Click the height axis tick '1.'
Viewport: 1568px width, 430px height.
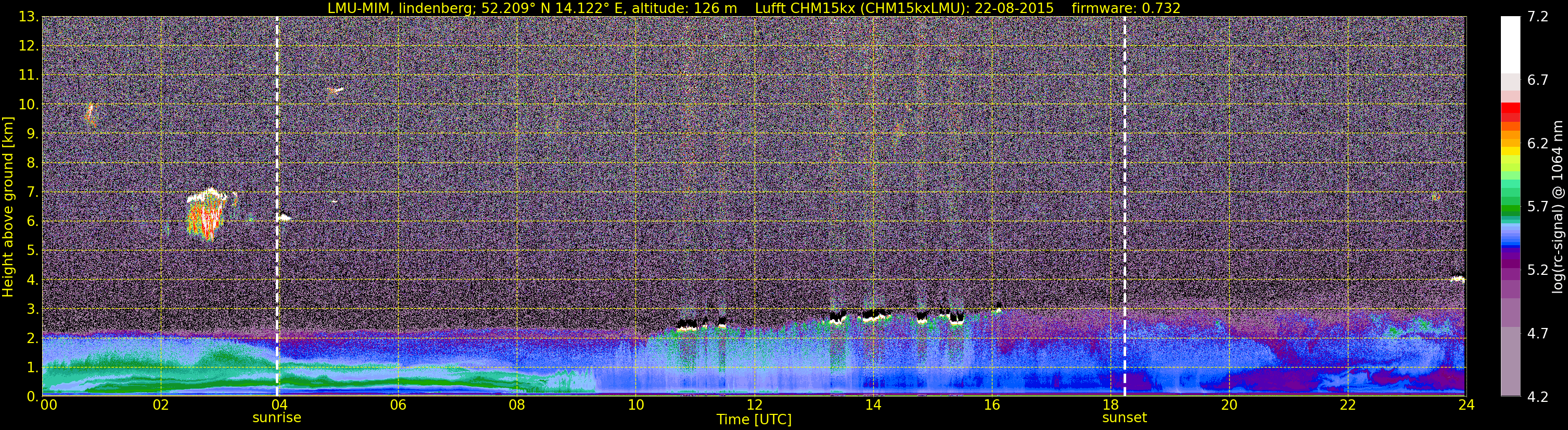tap(33, 367)
